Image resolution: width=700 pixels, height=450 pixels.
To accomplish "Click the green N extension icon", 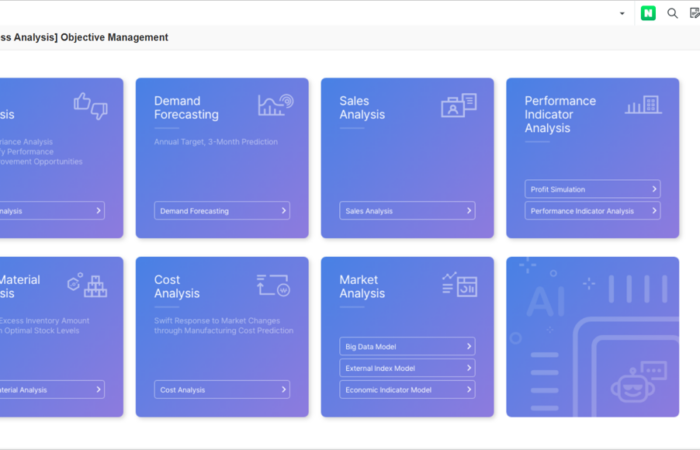I will [x=648, y=13].
